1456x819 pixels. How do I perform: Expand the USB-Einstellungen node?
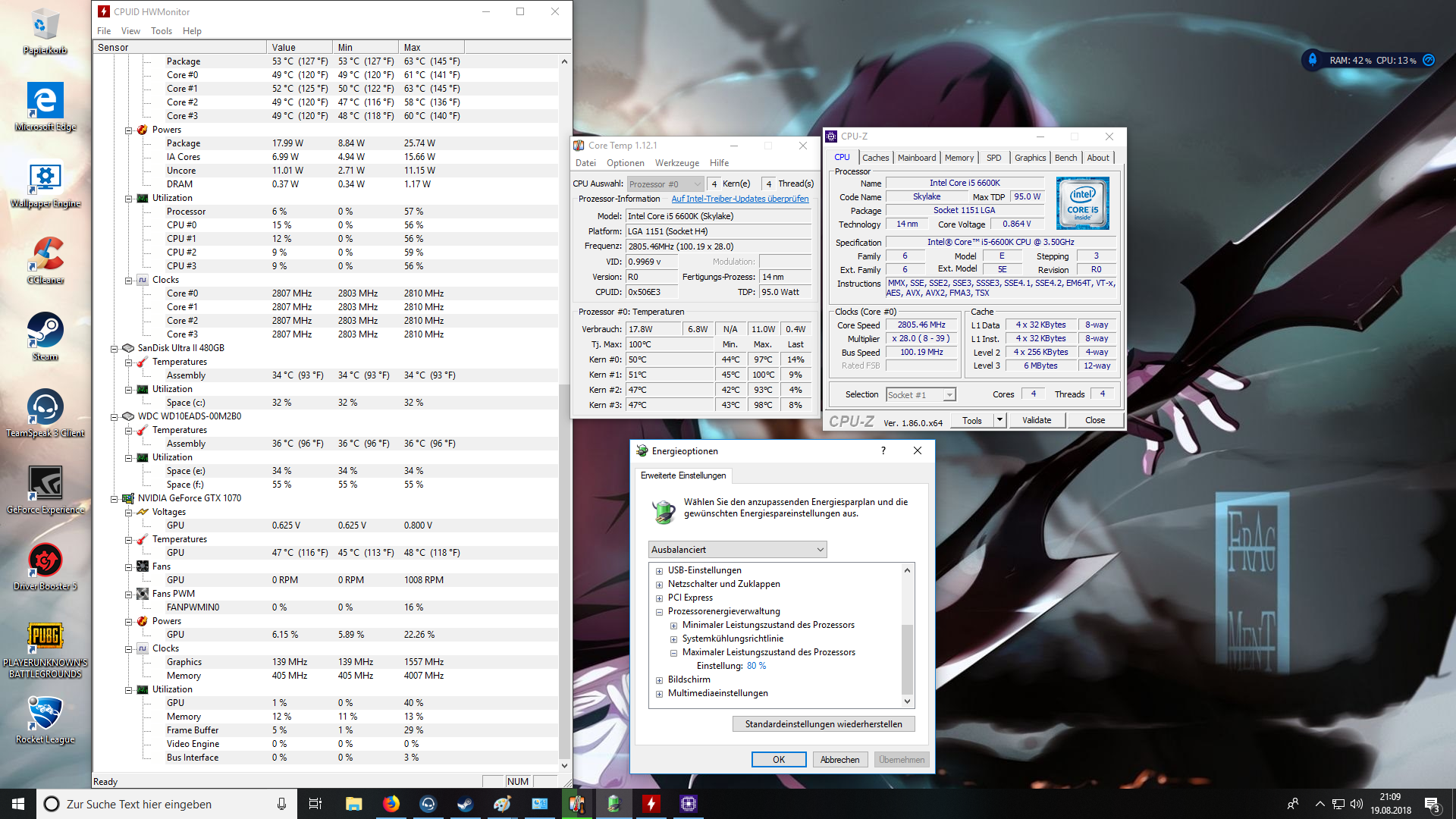pyautogui.click(x=659, y=571)
